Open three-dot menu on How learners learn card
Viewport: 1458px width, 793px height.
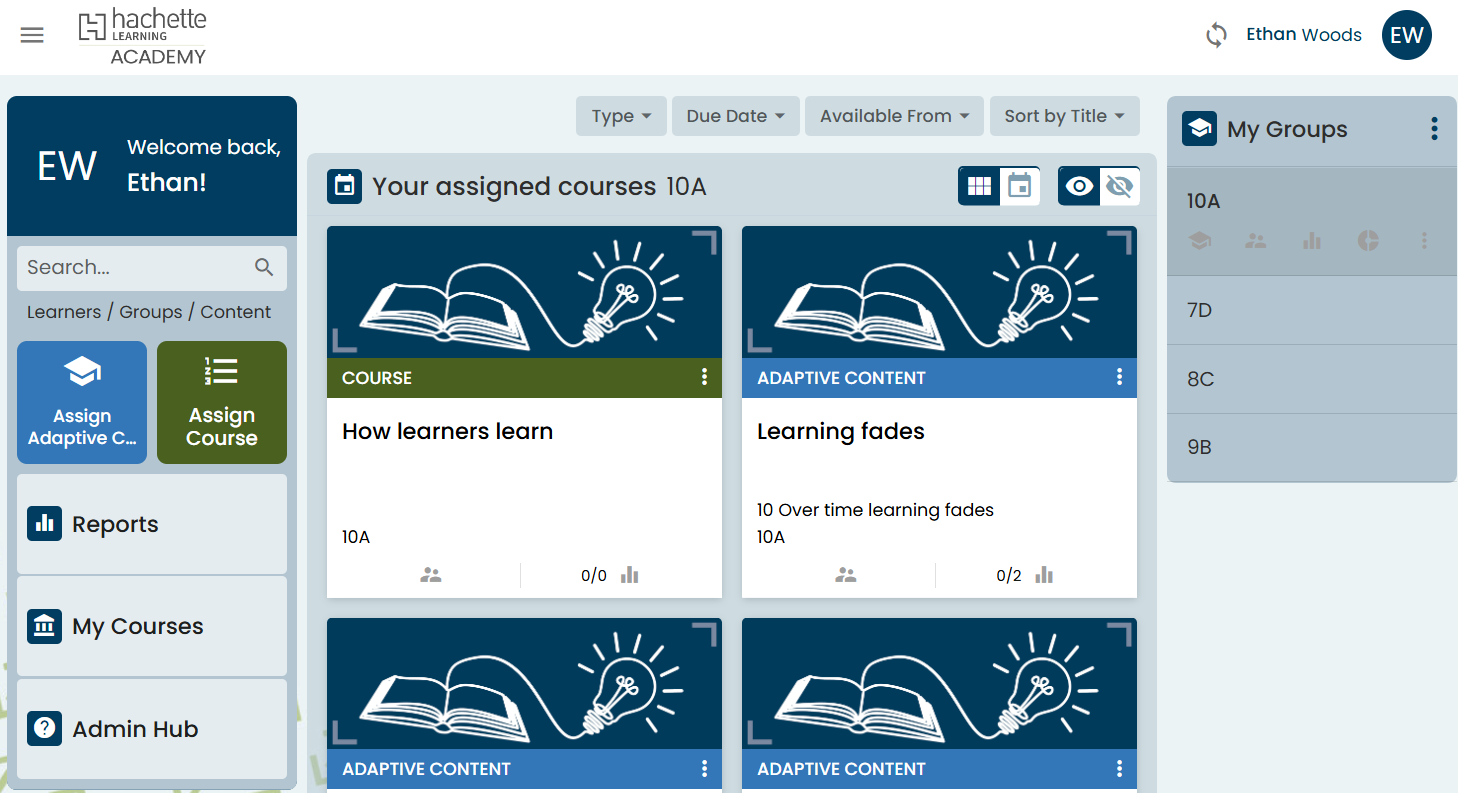pyautogui.click(x=704, y=377)
